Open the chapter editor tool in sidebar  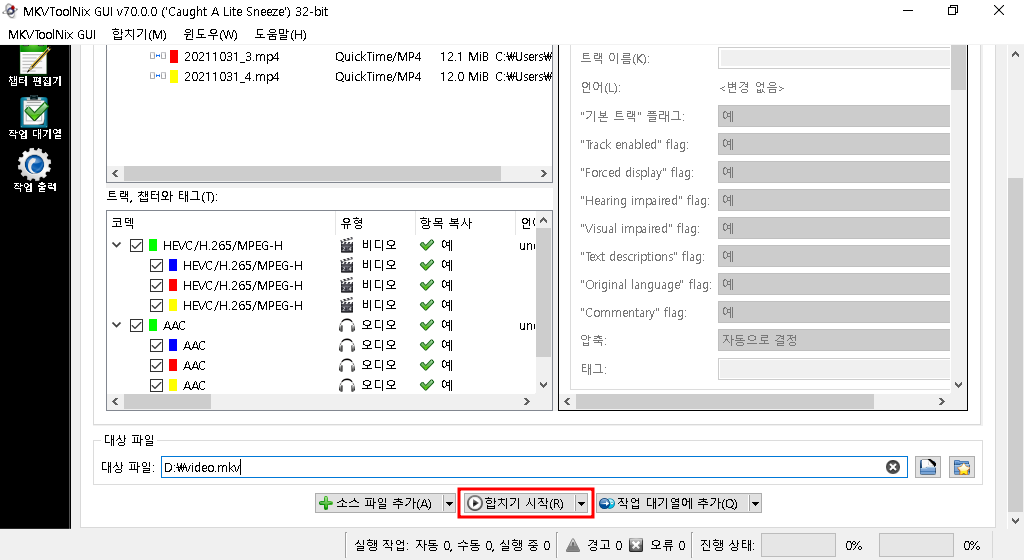click(35, 67)
